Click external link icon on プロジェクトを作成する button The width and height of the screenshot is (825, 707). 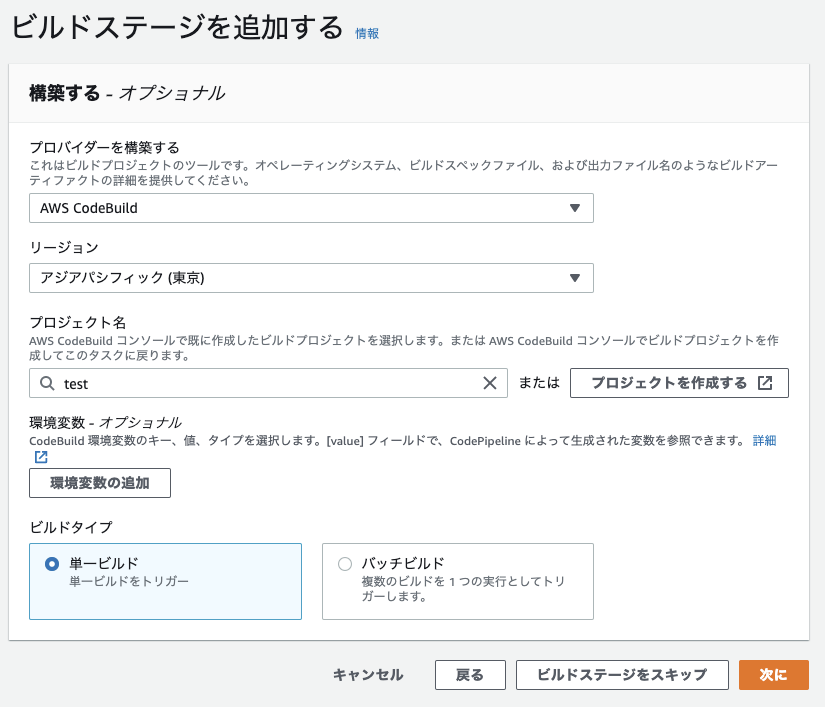click(x=765, y=383)
